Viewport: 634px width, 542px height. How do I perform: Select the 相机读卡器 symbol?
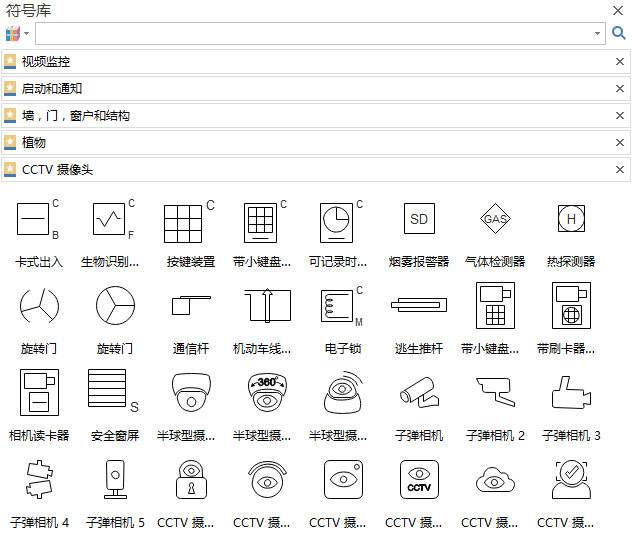pyautogui.click(x=39, y=392)
